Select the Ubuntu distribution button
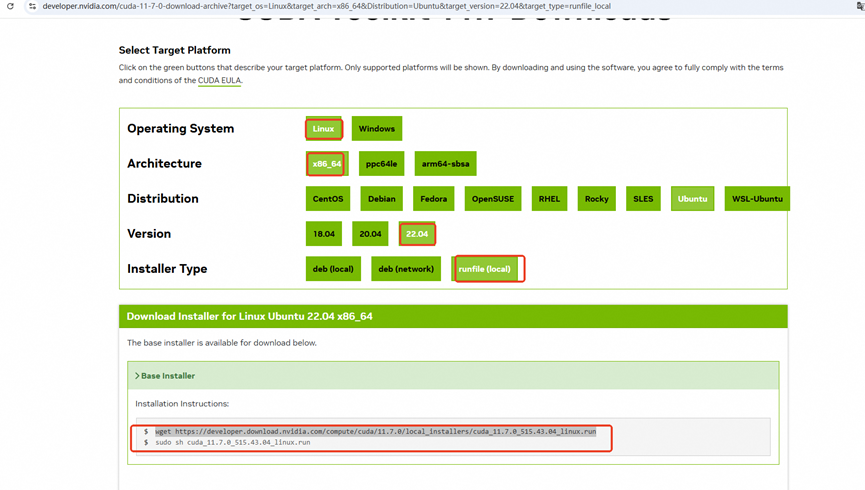This screenshot has height=490, width=865. [x=692, y=199]
